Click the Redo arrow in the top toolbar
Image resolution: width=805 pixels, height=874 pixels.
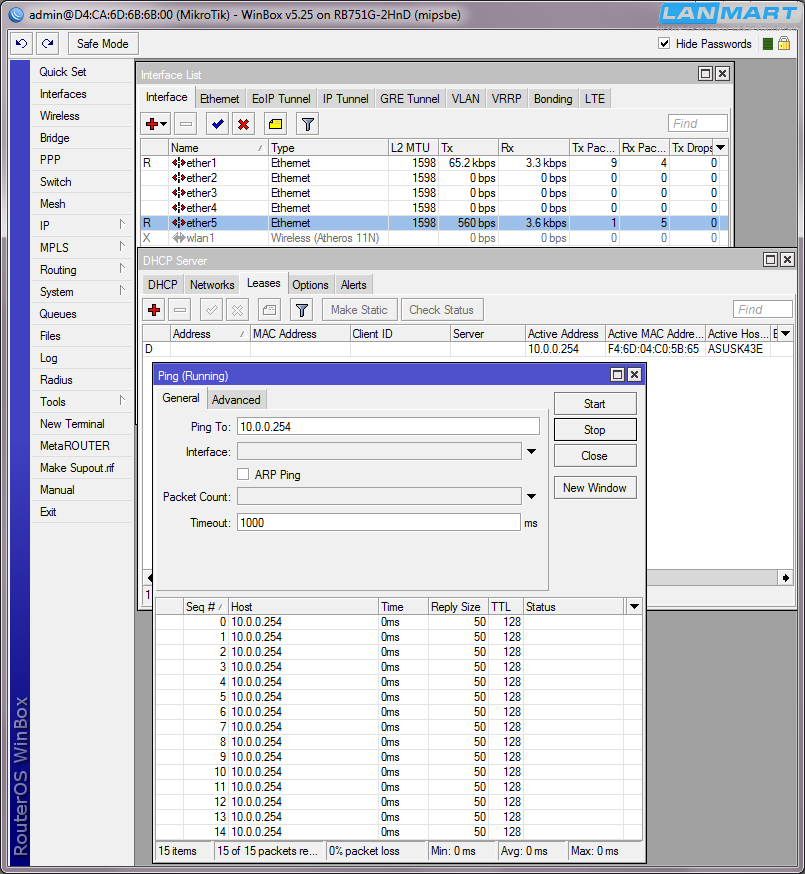[47, 44]
